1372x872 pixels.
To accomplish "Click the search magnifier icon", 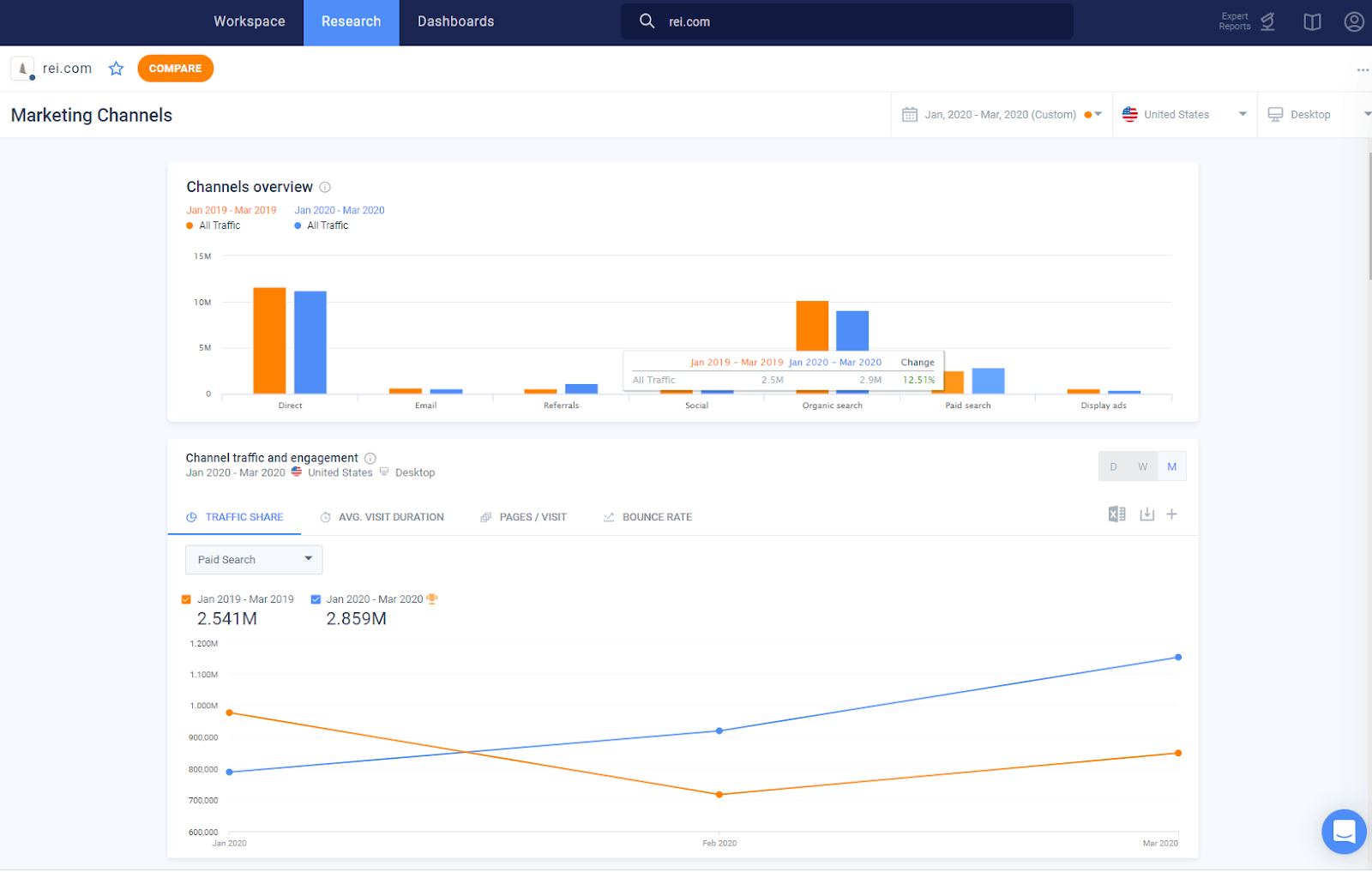I will pos(647,21).
